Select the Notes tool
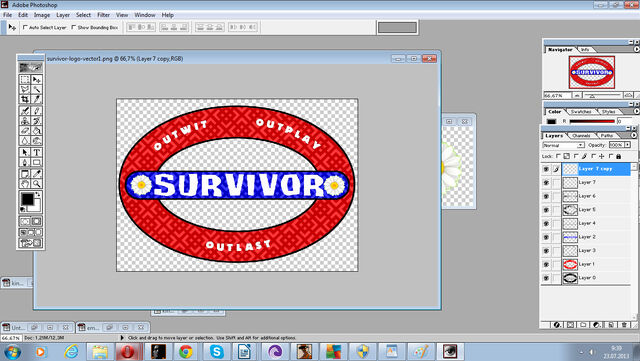Viewport: 640px width, 361px height. (x=25, y=174)
